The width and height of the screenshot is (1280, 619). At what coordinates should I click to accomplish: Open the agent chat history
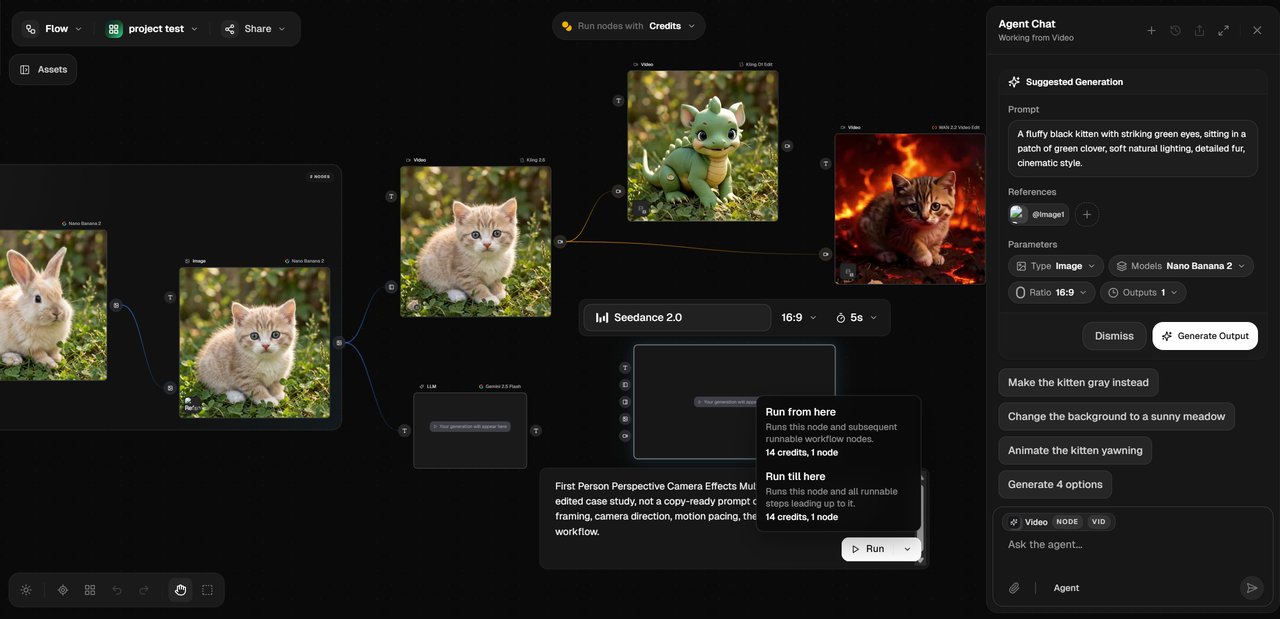(x=1175, y=31)
